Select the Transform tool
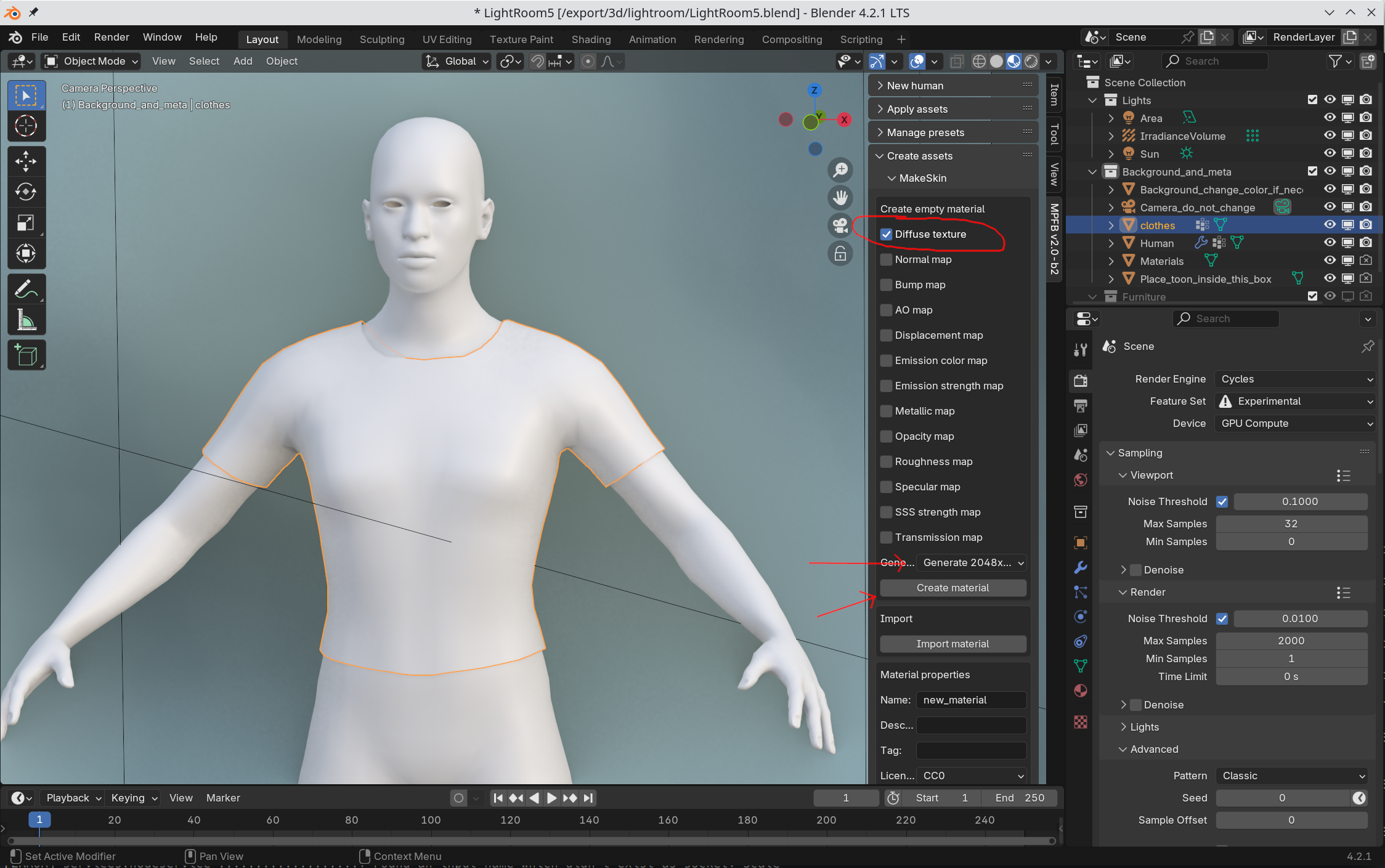 point(26,253)
